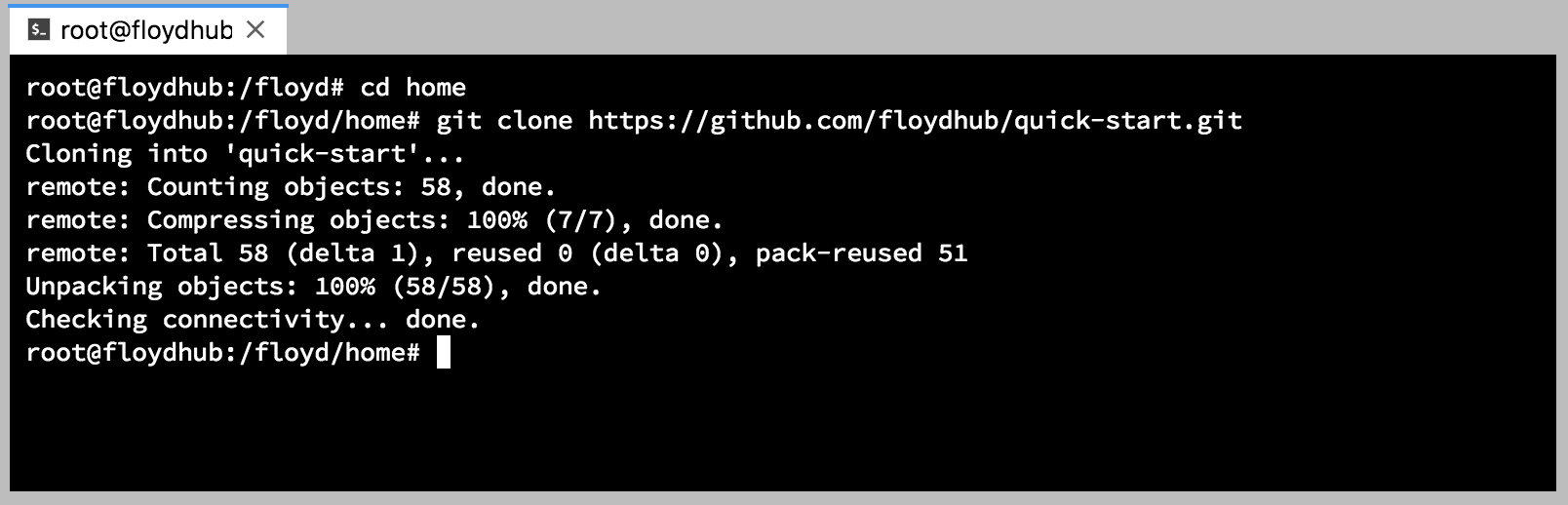Screen dimensions: 1568x505
Task: Click the quoted 'quick-start' directory name
Action: click(328, 154)
